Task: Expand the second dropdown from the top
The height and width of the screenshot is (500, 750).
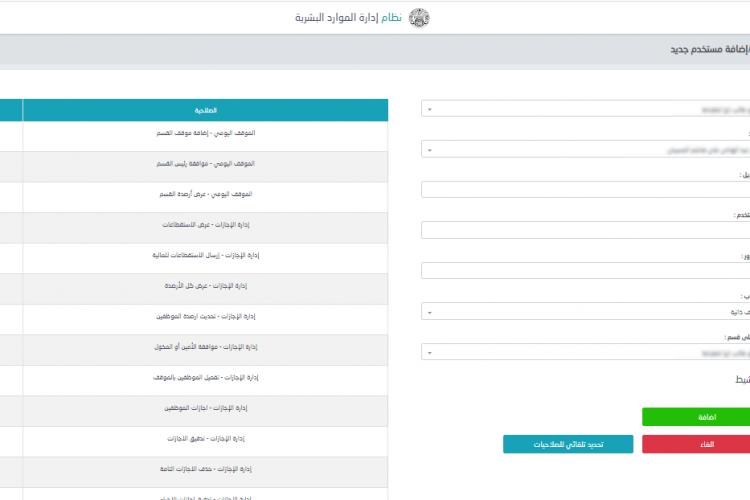Action: click(585, 149)
